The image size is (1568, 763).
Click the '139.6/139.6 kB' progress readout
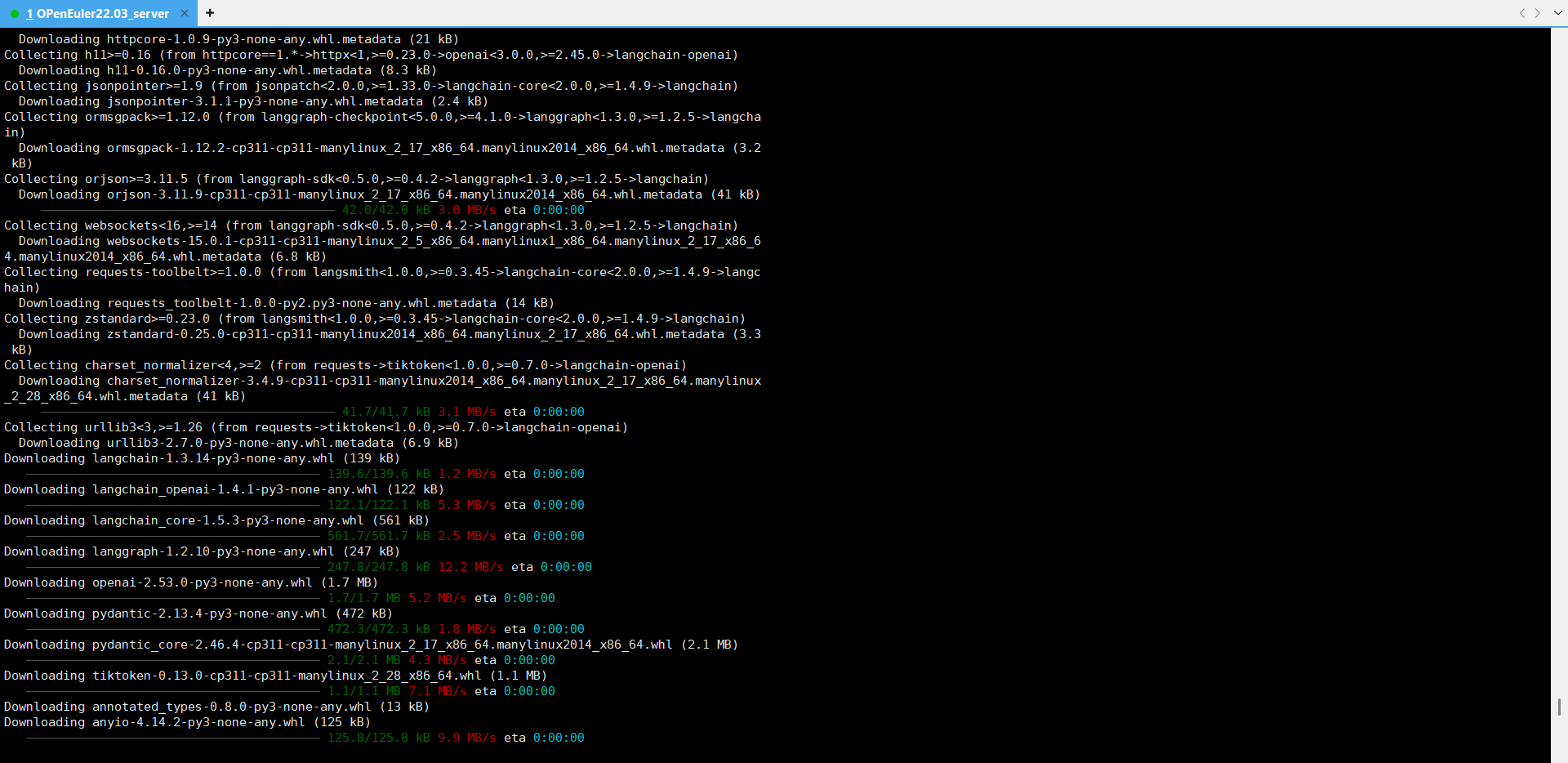(378, 474)
